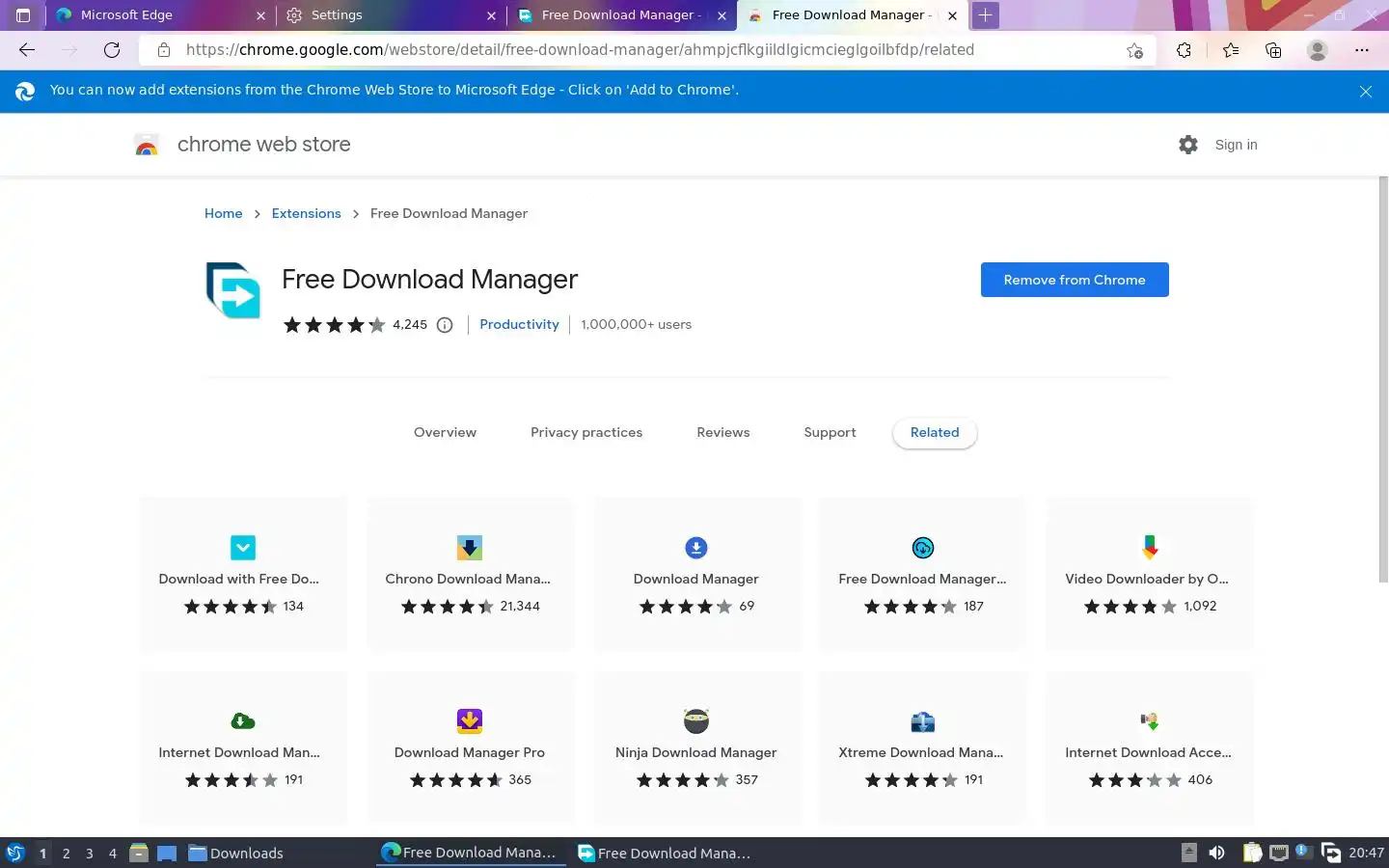Click the chrome web store rainbow logo
The width and height of the screenshot is (1389, 868).
147,145
